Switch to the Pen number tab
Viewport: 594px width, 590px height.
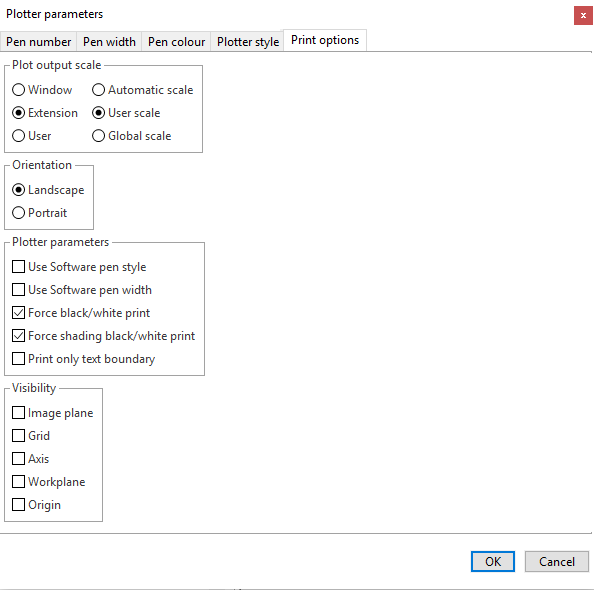38,42
